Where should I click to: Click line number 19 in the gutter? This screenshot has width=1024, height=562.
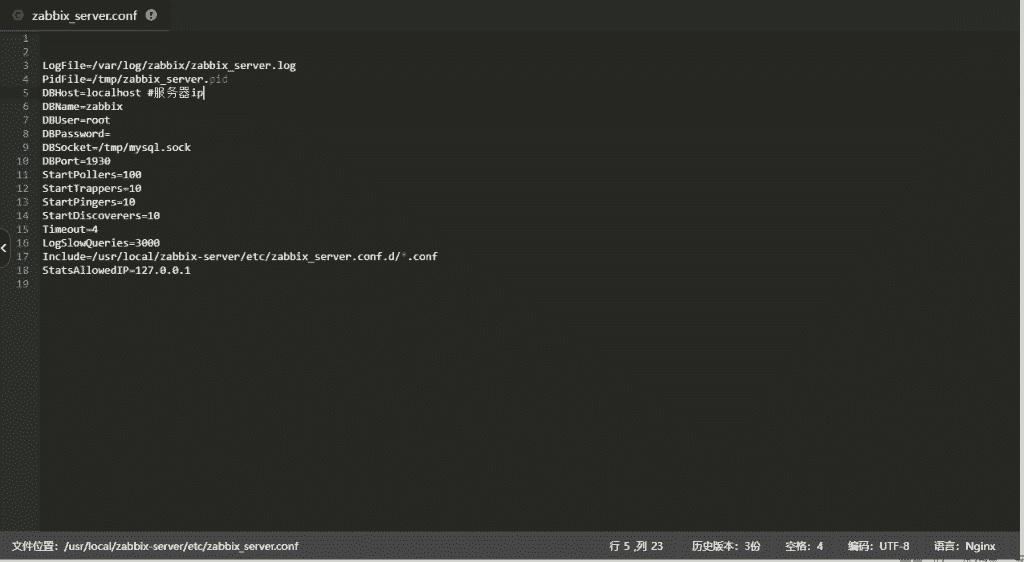tap(23, 284)
